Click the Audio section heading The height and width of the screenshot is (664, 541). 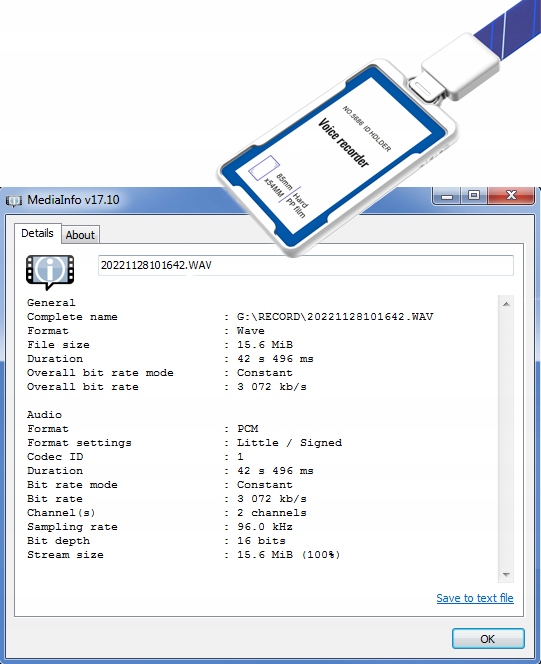tap(44, 415)
